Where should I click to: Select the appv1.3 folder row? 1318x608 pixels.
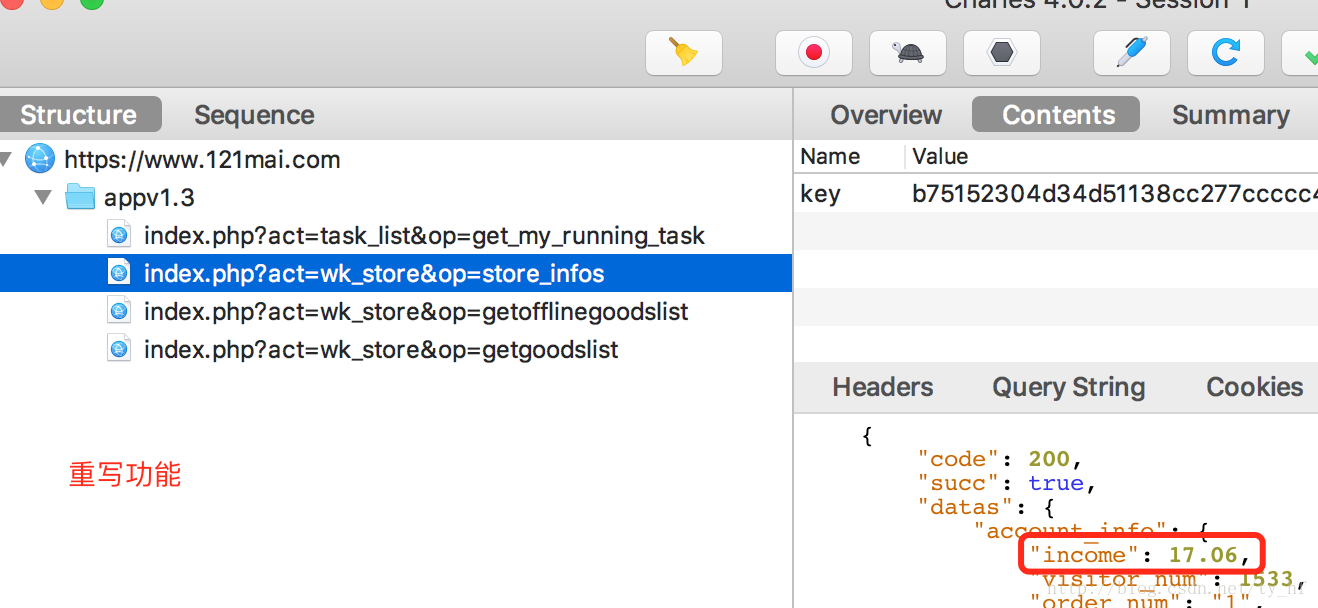396,197
